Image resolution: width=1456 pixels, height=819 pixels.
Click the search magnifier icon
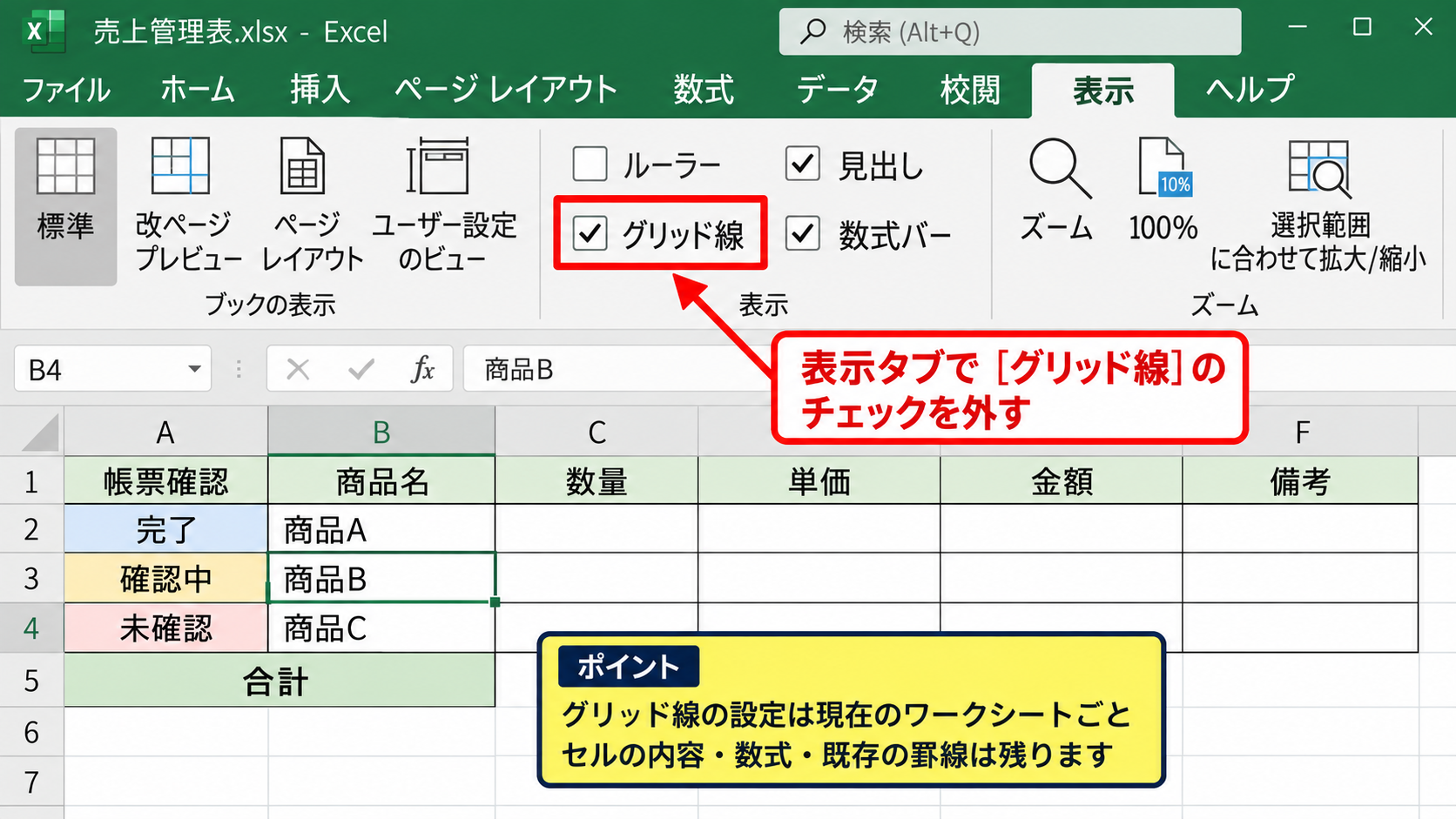click(x=813, y=32)
